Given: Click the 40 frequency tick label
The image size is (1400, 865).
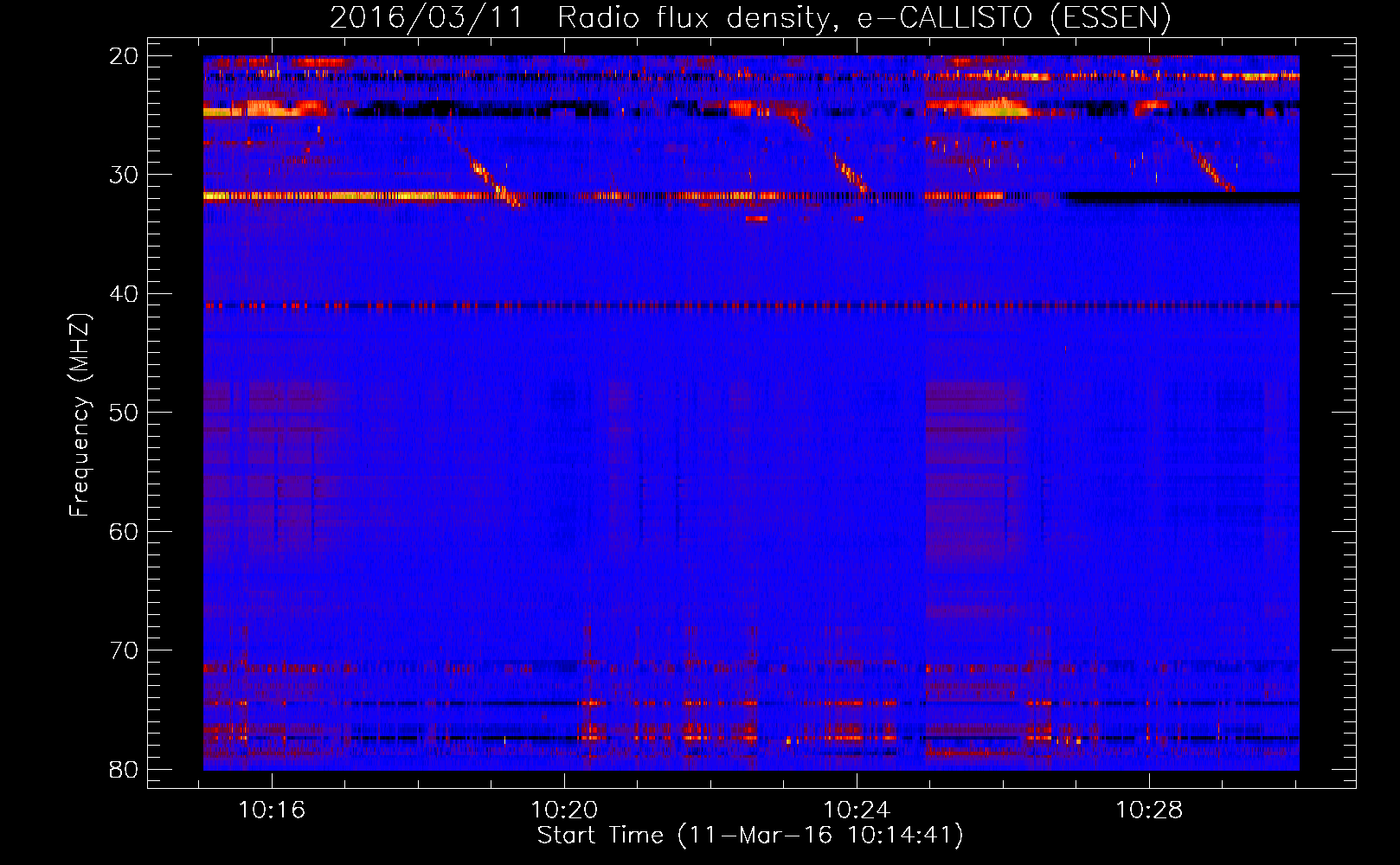Looking at the screenshot, I should tap(125, 294).
